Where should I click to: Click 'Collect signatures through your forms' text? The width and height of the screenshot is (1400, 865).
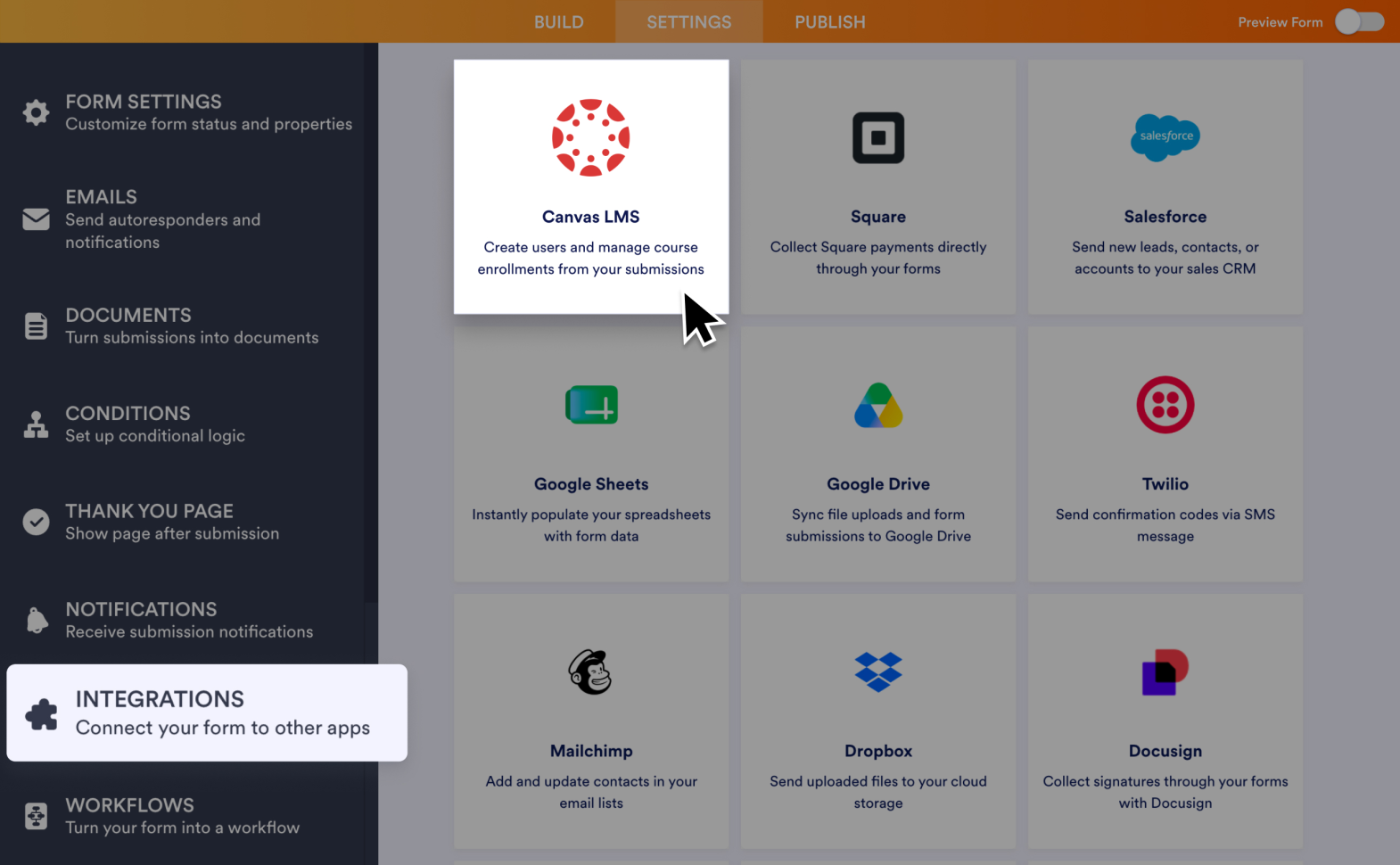(x=1165, y=792)
